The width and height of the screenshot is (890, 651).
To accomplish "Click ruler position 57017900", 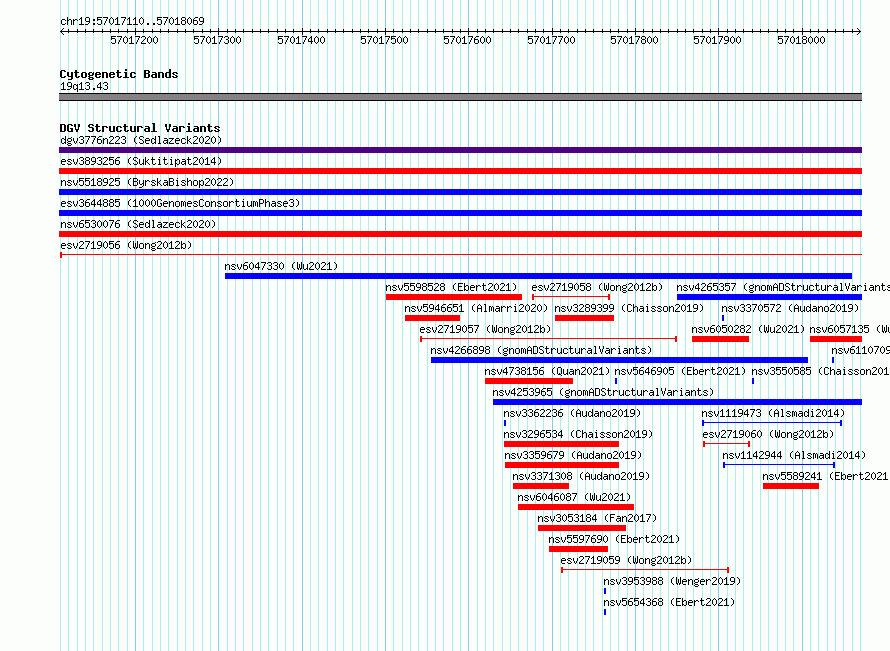I will 717,40.
